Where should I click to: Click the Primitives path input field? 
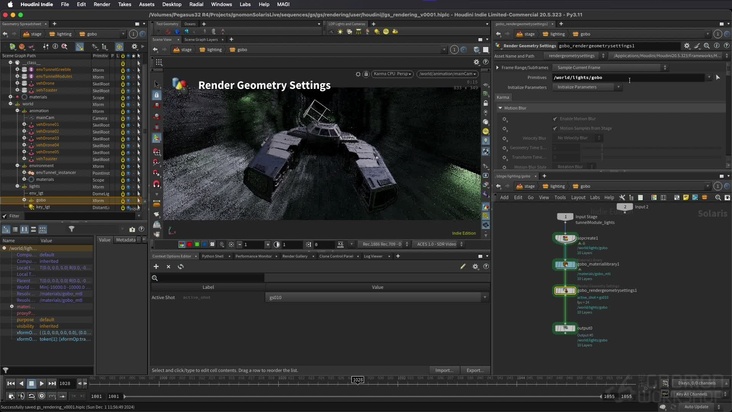(x=628, y=77)
